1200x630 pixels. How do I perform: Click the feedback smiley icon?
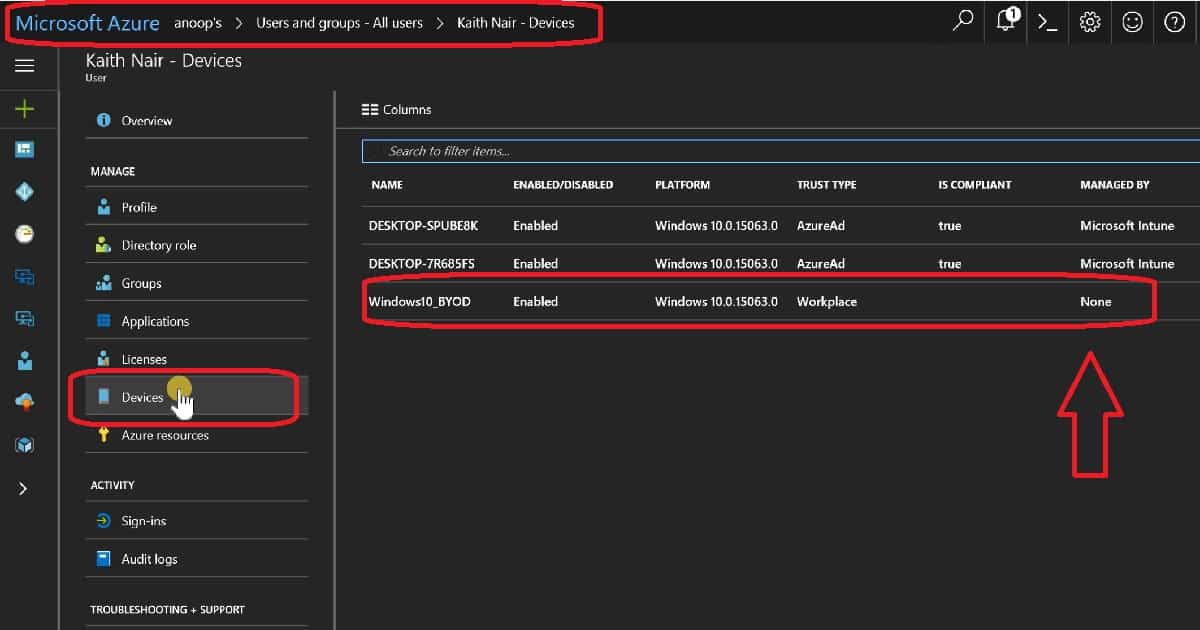(x=1132, y=22)
